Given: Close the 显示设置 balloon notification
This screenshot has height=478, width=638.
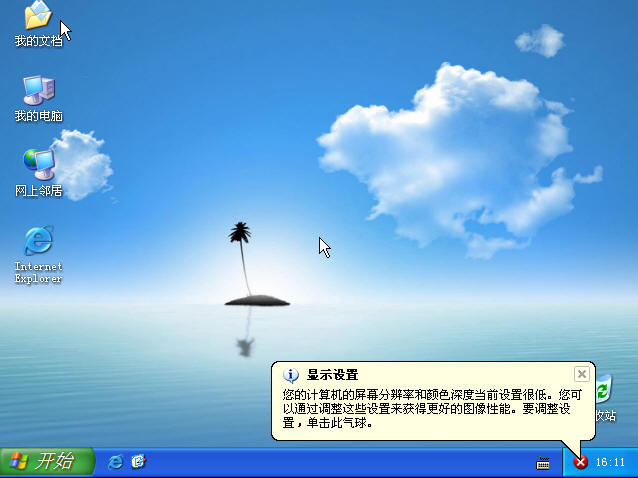Looking at the screenshot, I should (582, 374).
